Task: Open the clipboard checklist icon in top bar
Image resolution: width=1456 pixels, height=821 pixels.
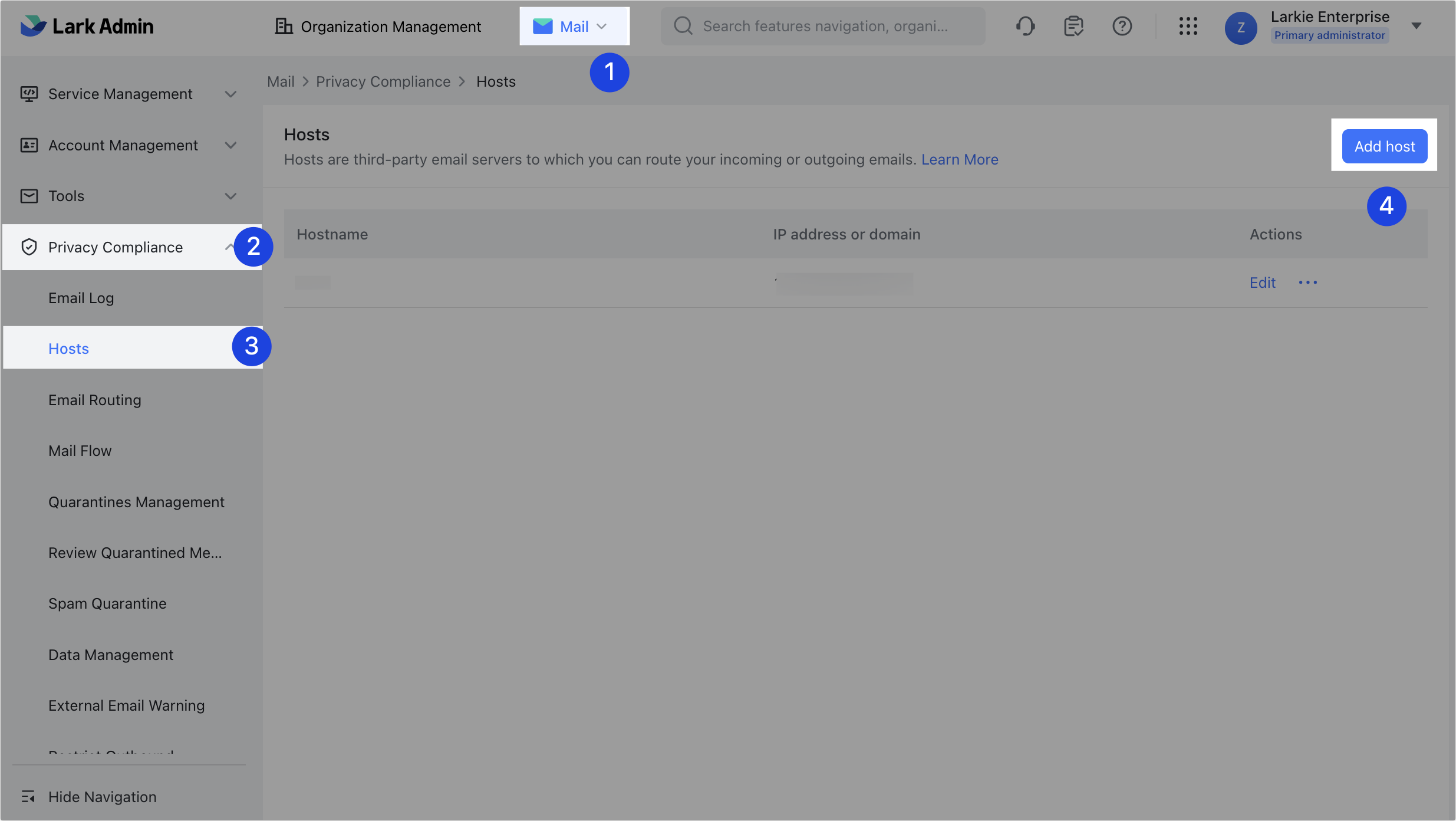Action: [x=1073, y=26]
